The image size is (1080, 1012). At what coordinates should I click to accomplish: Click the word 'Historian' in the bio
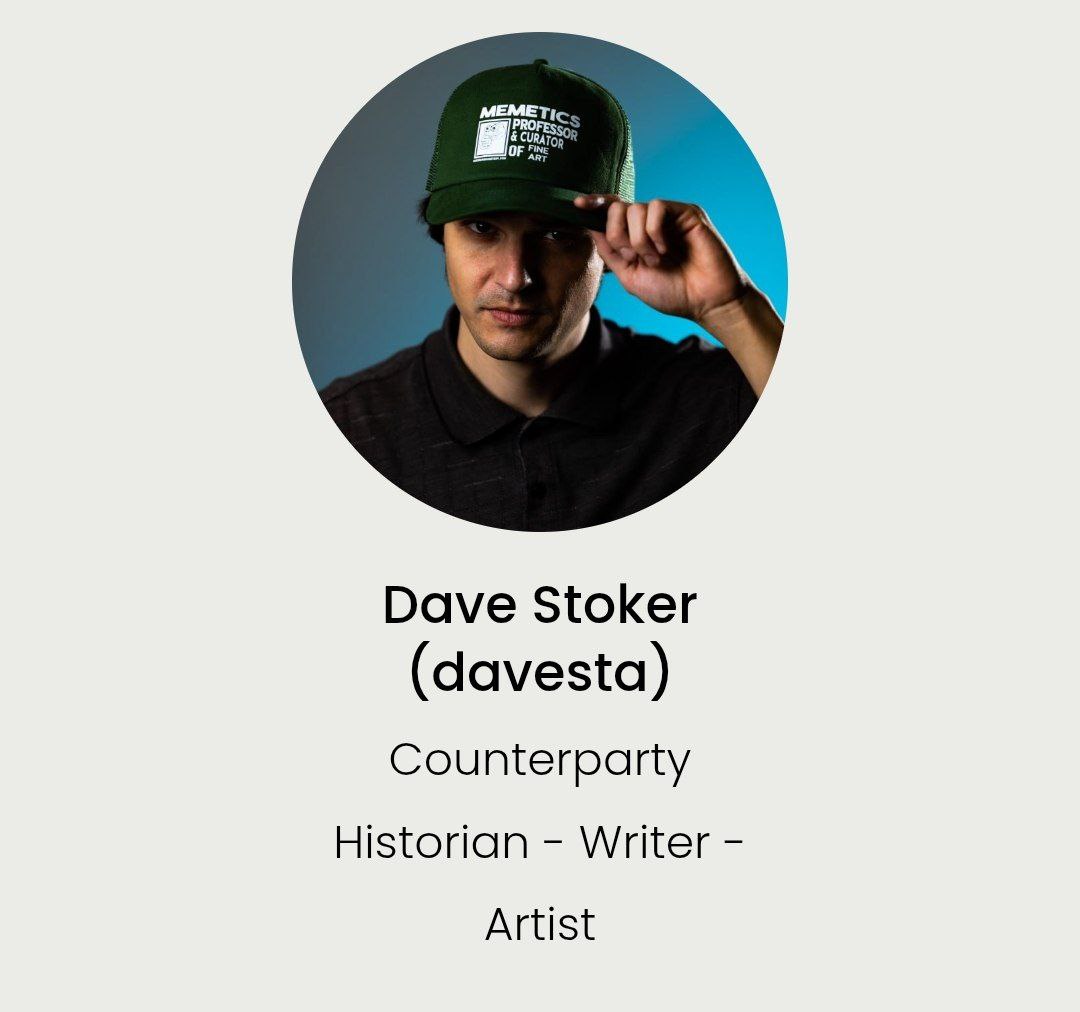pos(431,842)
